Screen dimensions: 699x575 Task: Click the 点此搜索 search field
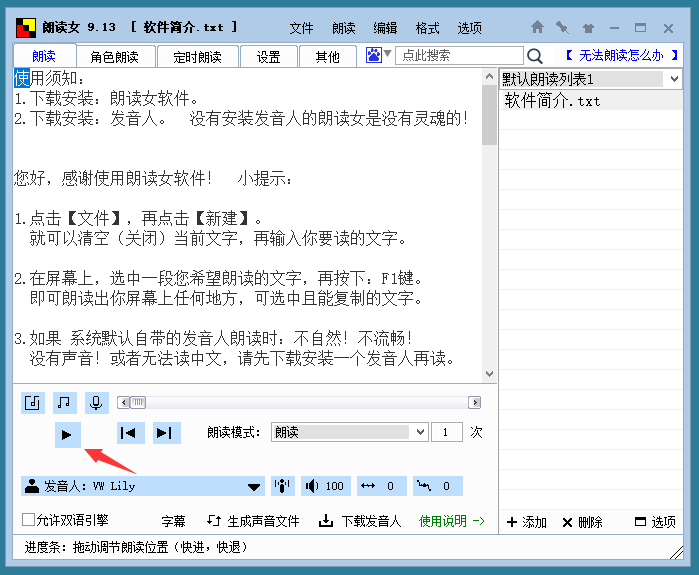click(x=460, y=55)
